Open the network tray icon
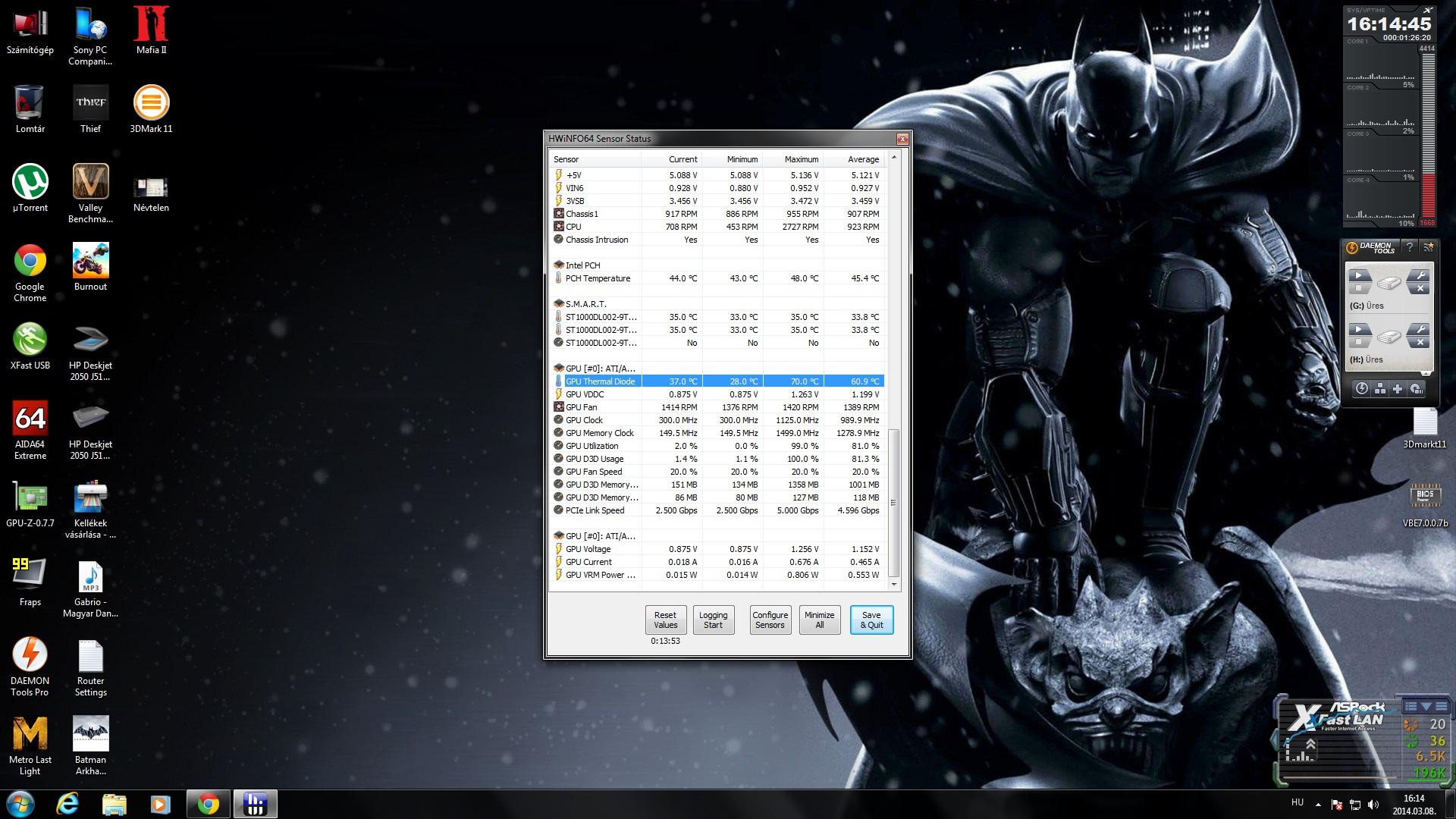The width and height of the screenshot is (1456, 819). click(1355, 805)
